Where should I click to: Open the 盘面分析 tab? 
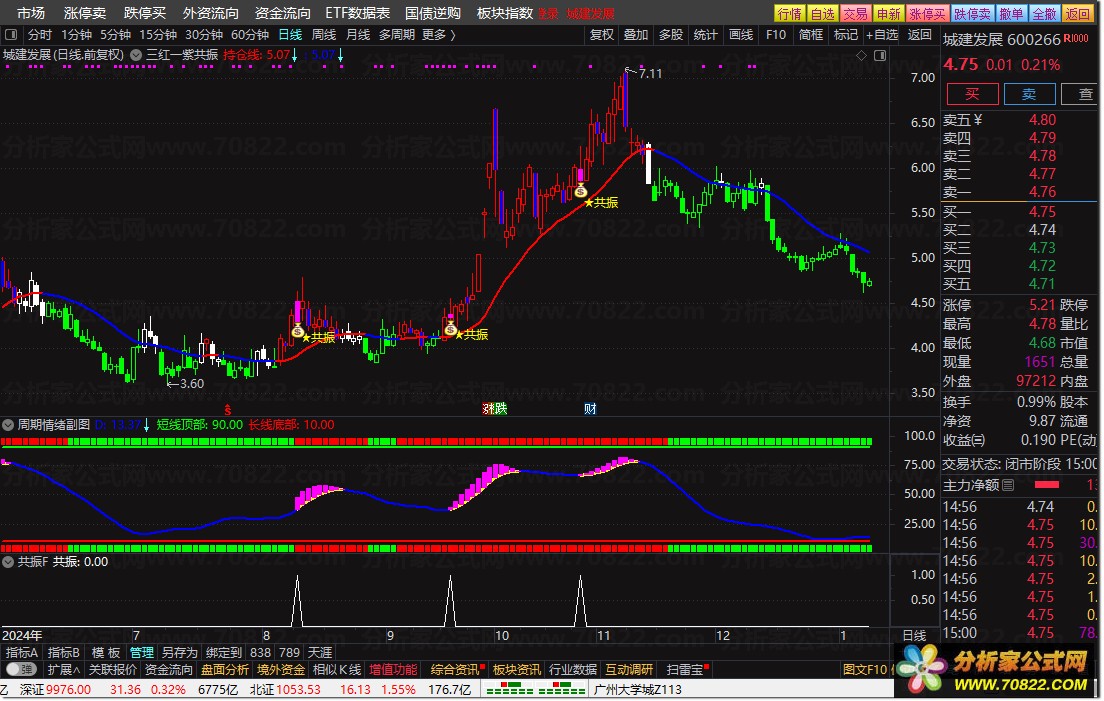coord(225,669)
